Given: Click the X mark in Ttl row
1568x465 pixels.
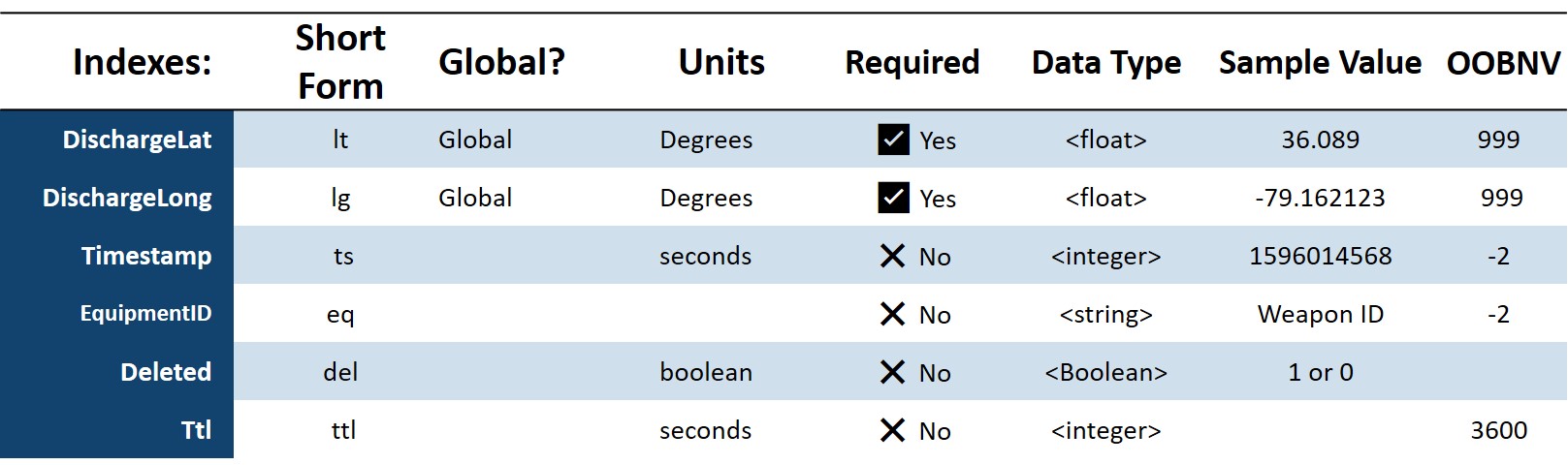Looking at the screenshot, I should [892, 430].
